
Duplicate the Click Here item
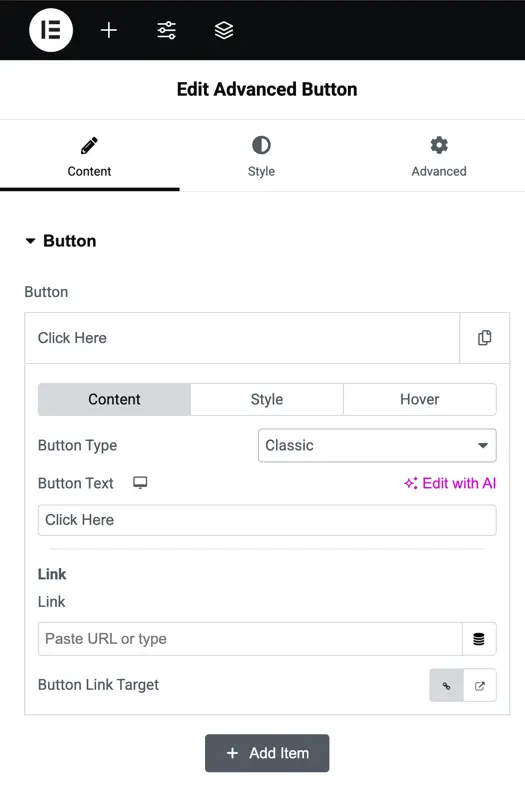click(484, 338)
